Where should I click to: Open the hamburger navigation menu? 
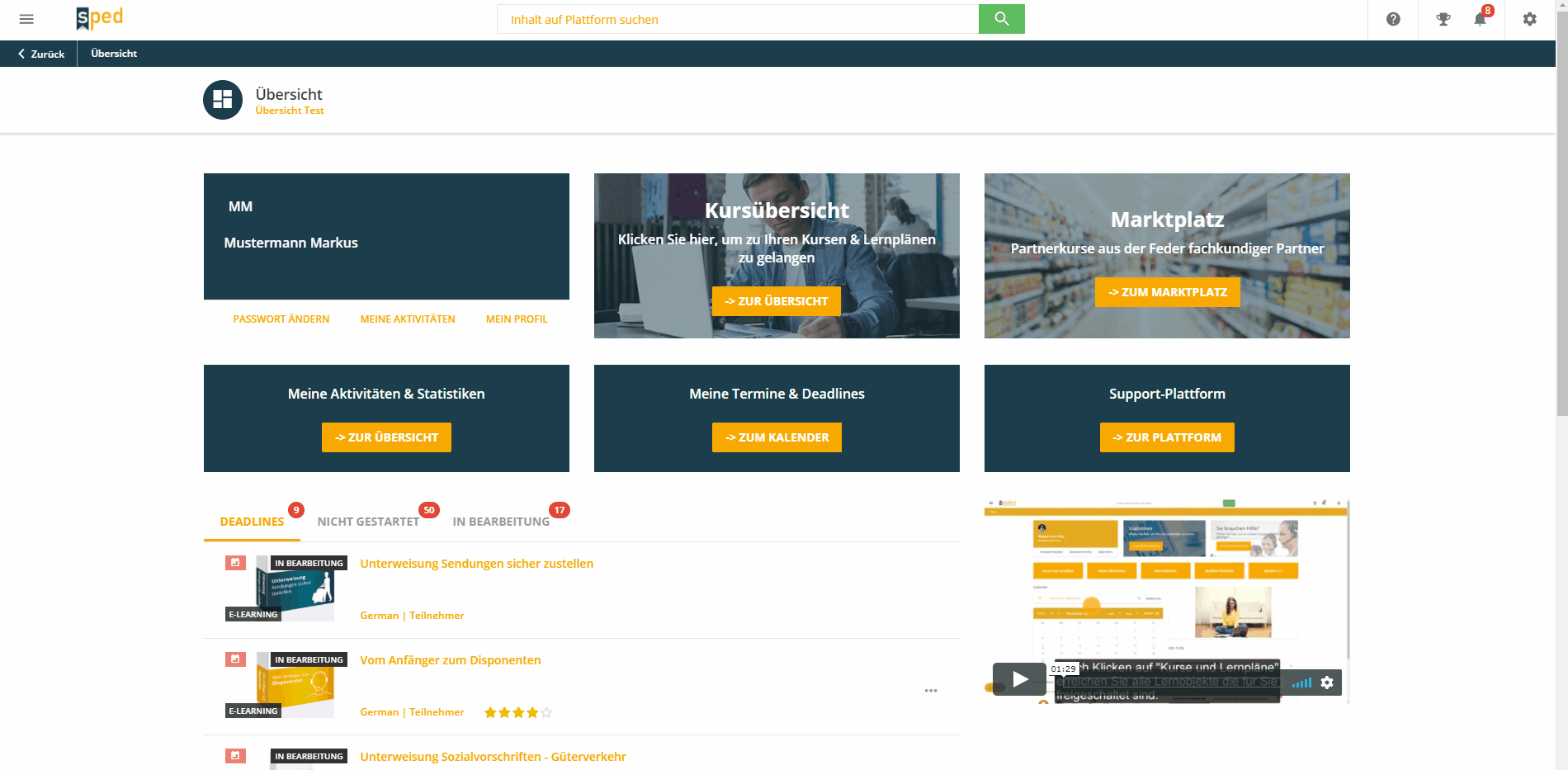tap(26, 19)
